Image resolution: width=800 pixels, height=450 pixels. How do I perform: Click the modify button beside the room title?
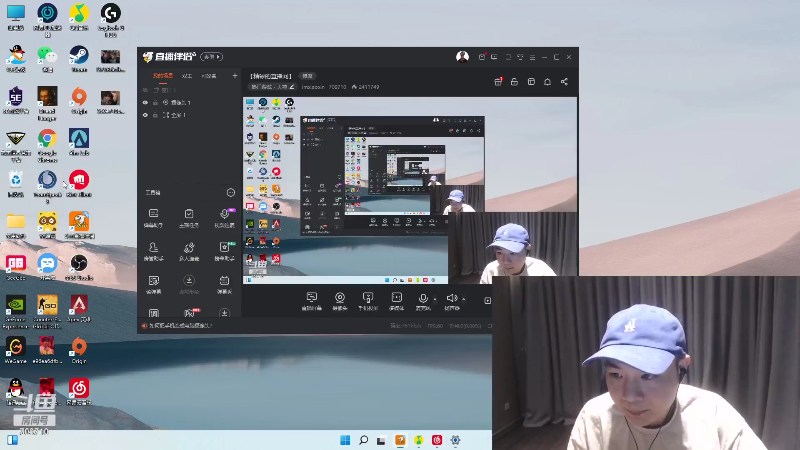tap(307, 76)
